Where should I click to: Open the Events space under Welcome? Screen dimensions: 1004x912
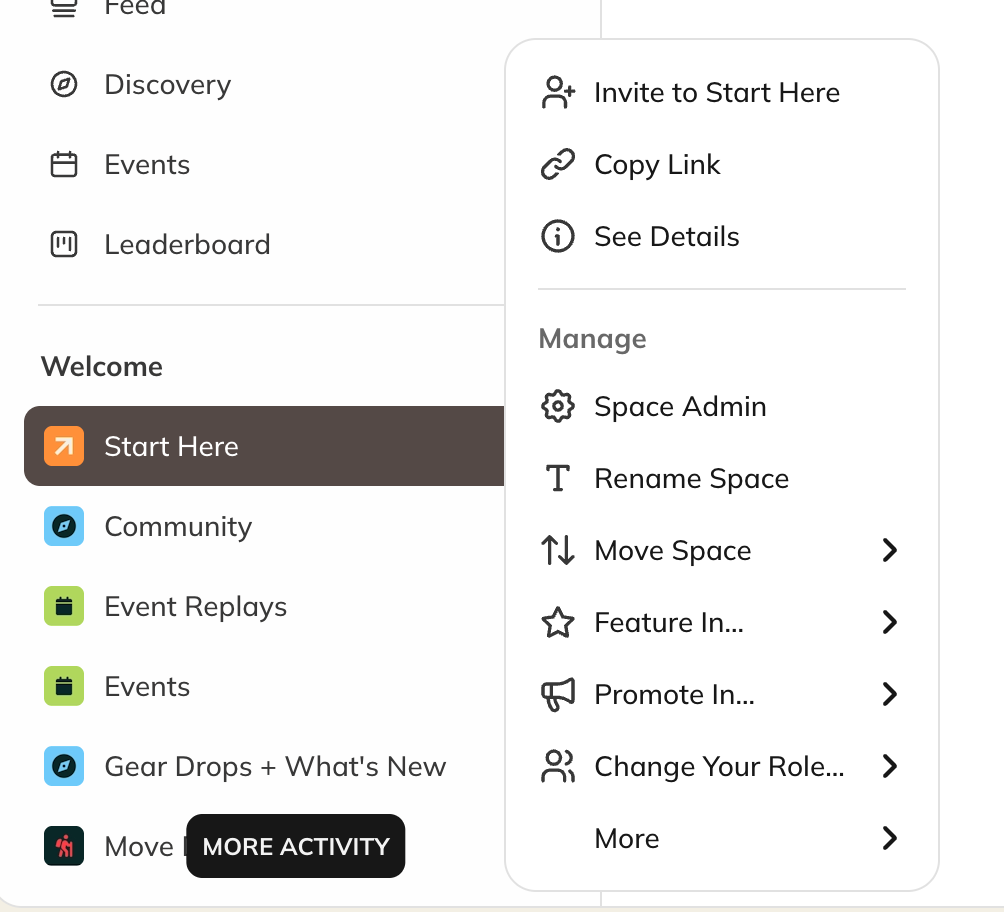264,686
